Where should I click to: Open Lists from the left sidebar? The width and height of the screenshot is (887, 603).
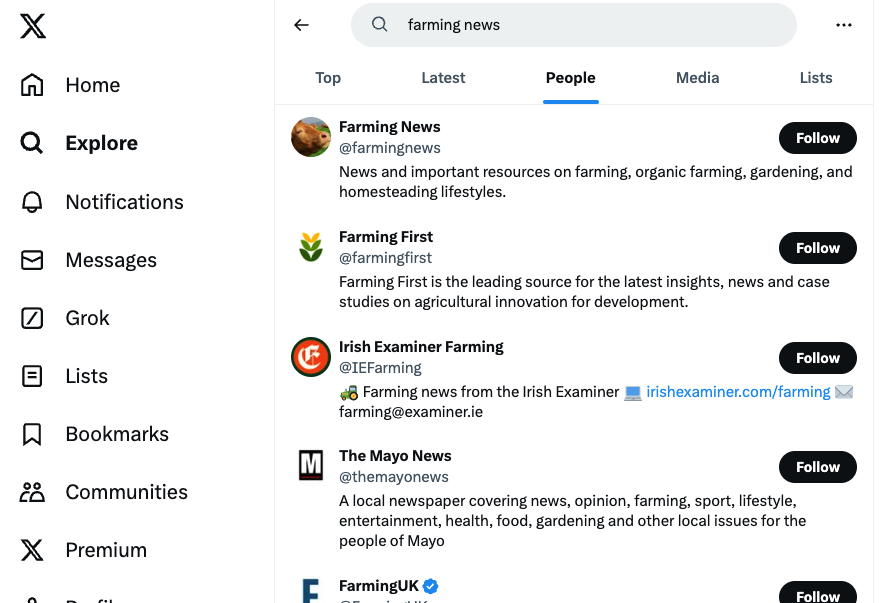32,376
